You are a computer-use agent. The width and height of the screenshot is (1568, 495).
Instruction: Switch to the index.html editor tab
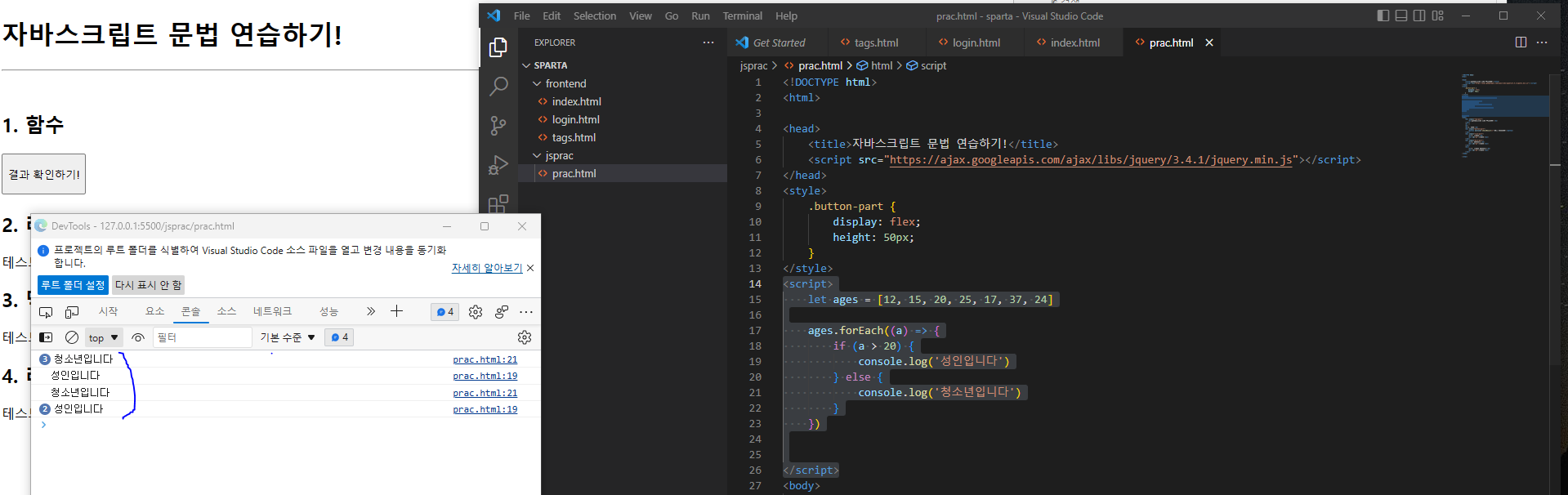click(x=1074, y=42)
